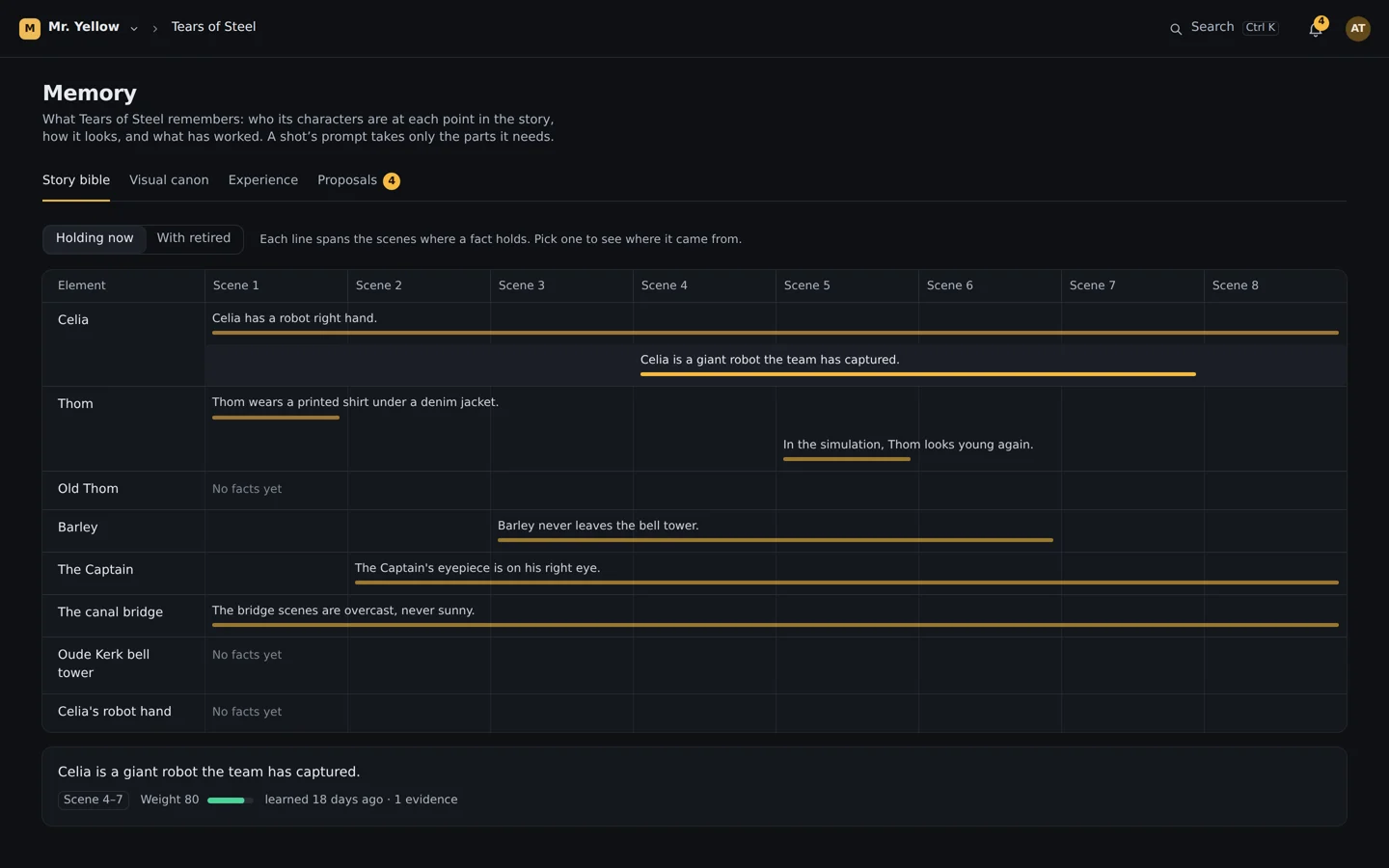
Task: Select fact 'Thom wears a printed shirt under a denim jacket.'
Action: (355, 408)
